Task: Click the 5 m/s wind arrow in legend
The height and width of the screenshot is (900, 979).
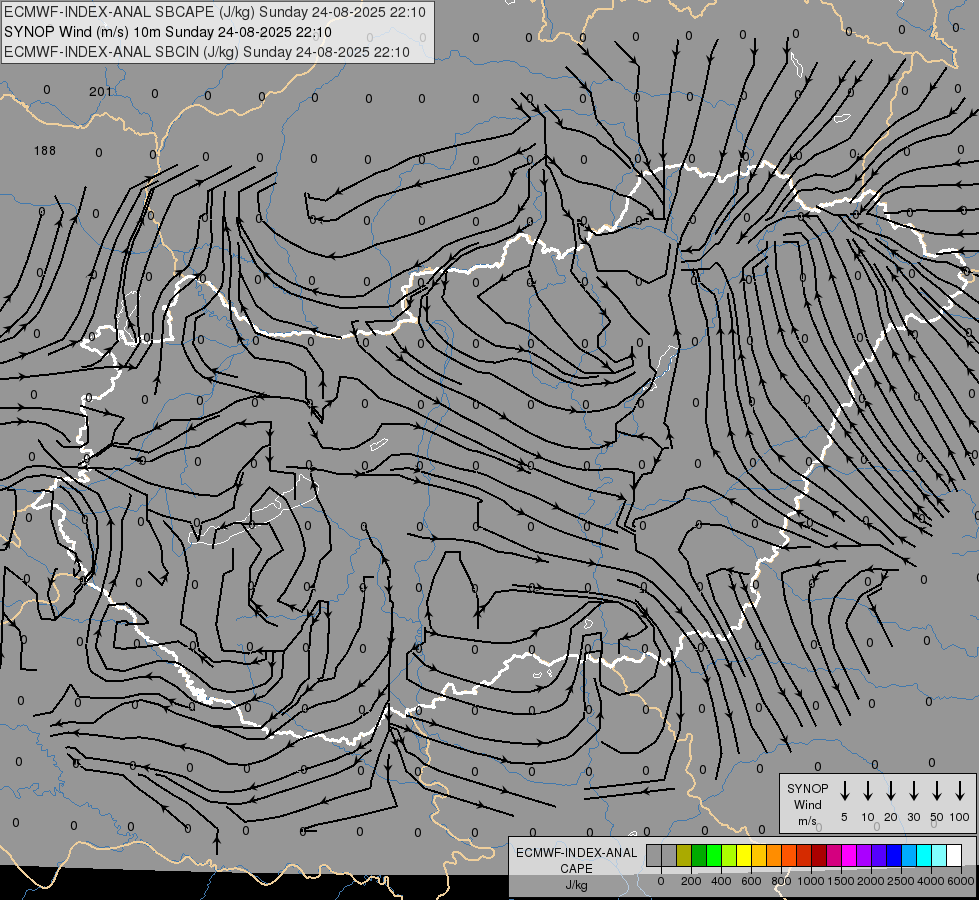Action: coord(844,791)
